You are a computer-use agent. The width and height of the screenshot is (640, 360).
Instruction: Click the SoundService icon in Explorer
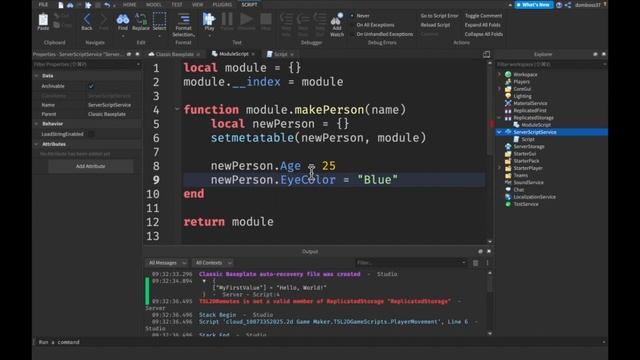(508, 182)
